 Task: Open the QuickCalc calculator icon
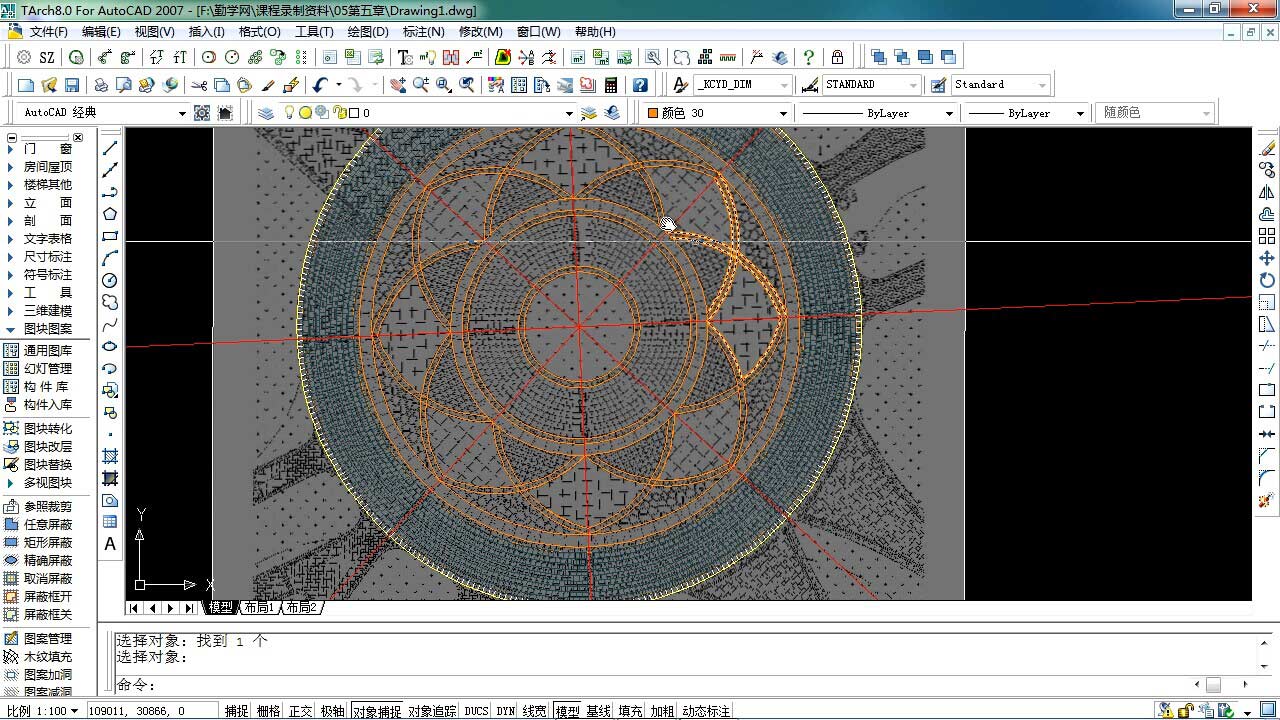[x=611, y=85]
